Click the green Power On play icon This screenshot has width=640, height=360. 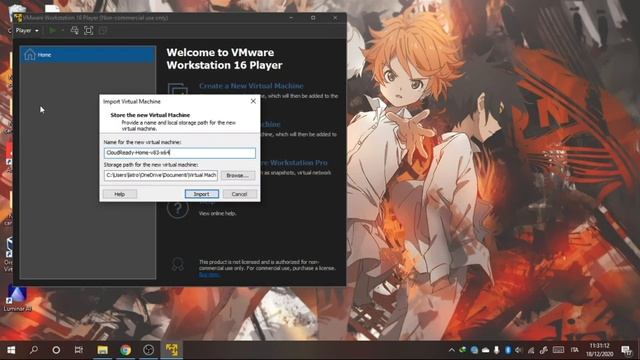pos(53,31)
